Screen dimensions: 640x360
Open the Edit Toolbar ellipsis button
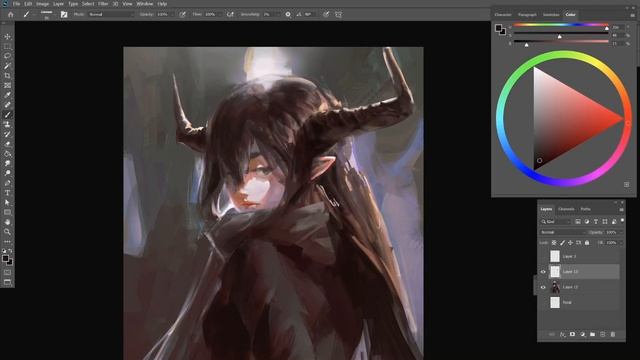[x=7, y=242]
